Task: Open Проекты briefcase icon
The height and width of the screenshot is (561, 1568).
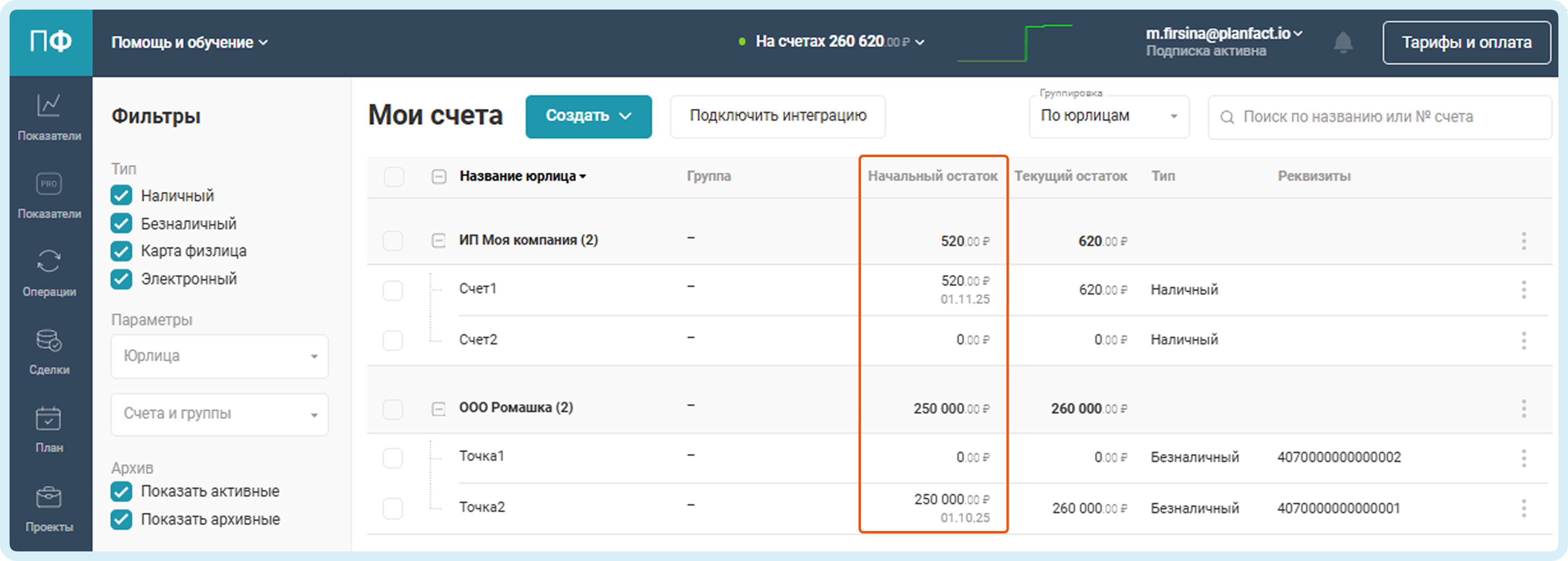Action: tap(49, 498)
